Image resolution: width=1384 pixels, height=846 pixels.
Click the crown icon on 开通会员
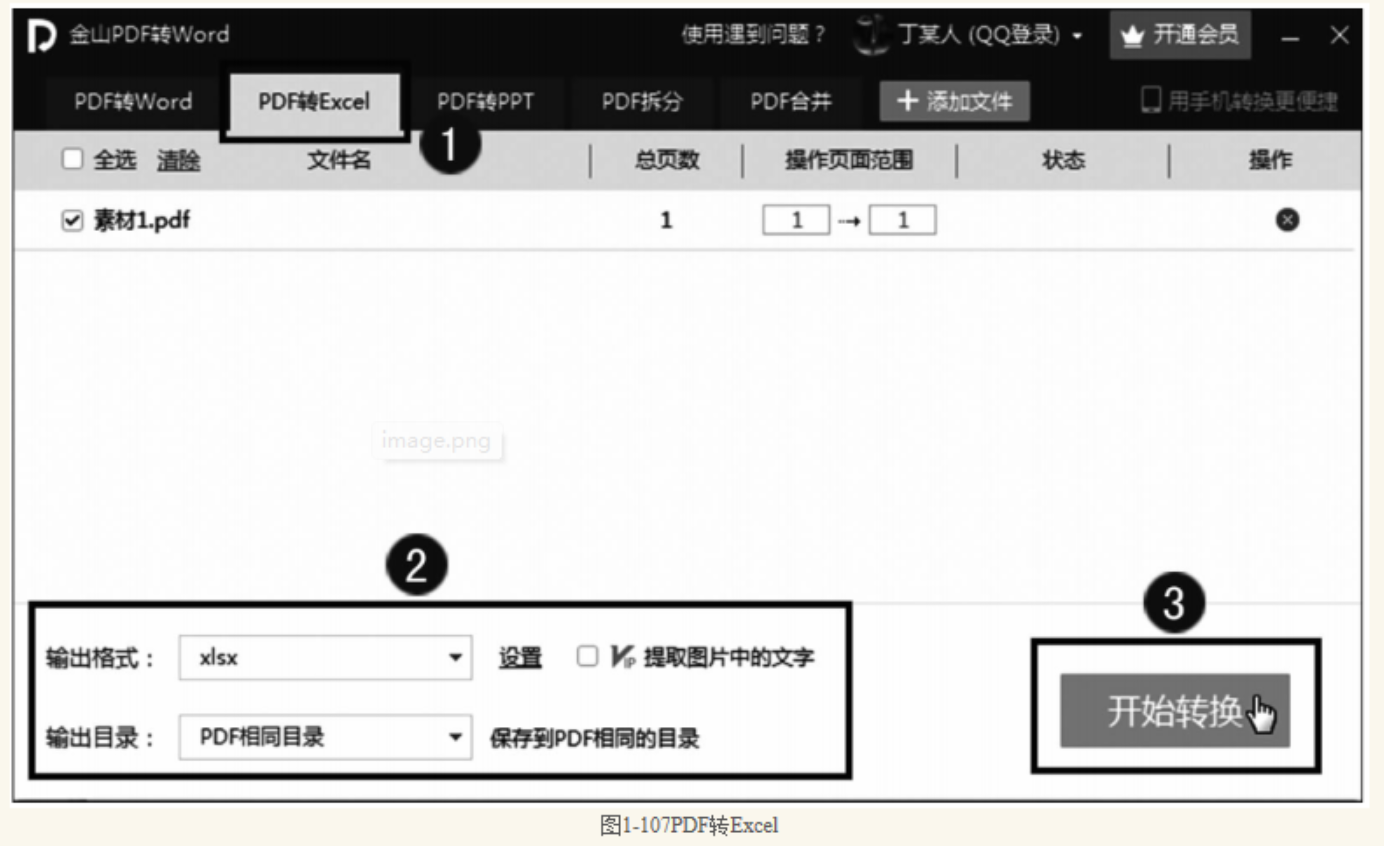pyautogui.click(x=1131, y=36)
